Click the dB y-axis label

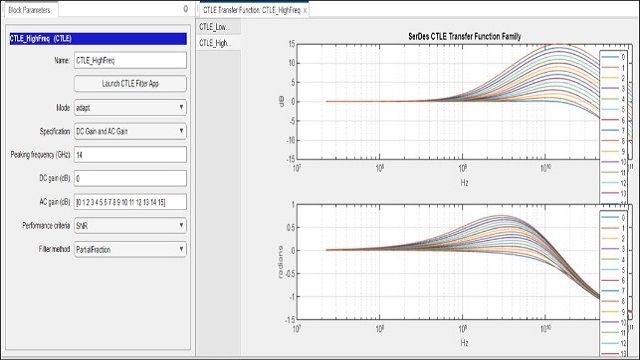click(280, 102)
